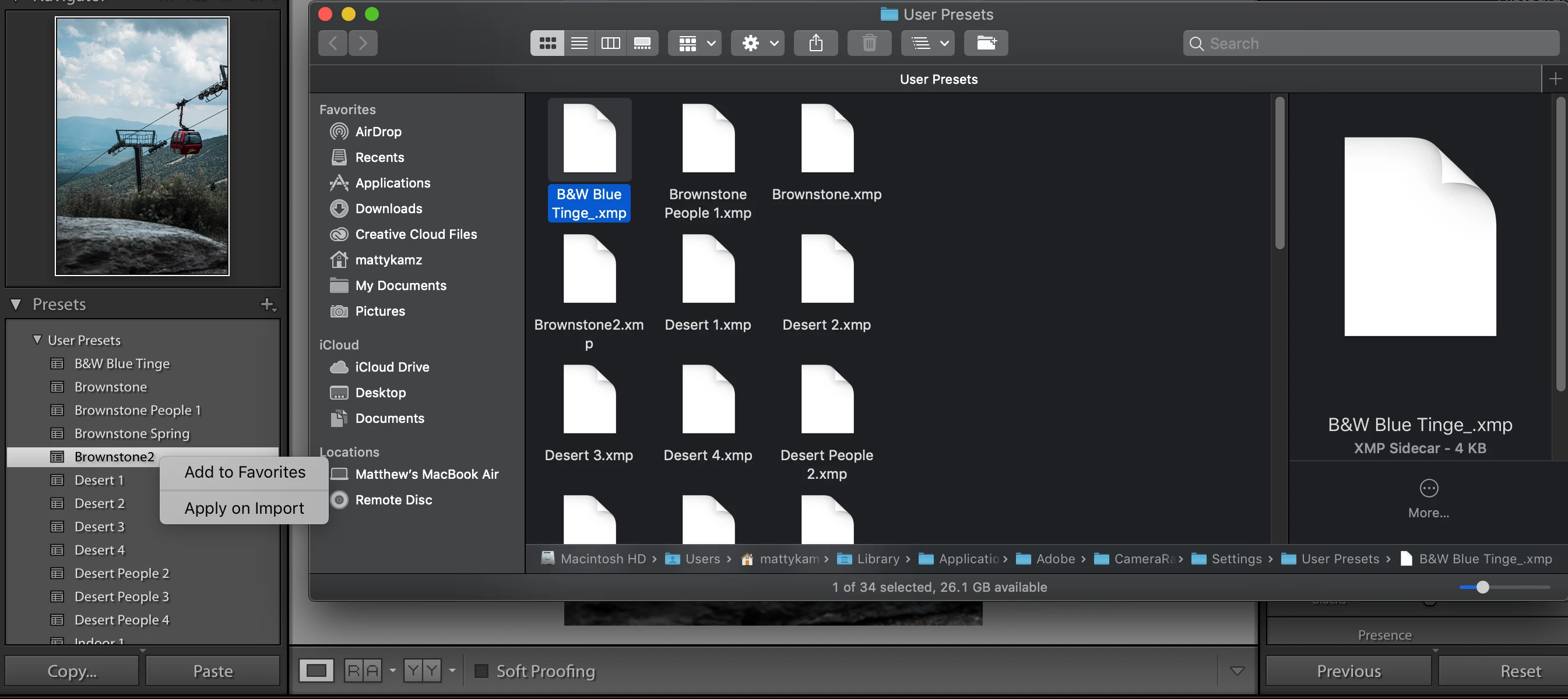Switch Finder to list view
The width and height of the screenshot is (1568, 699).
click(579, 43)
